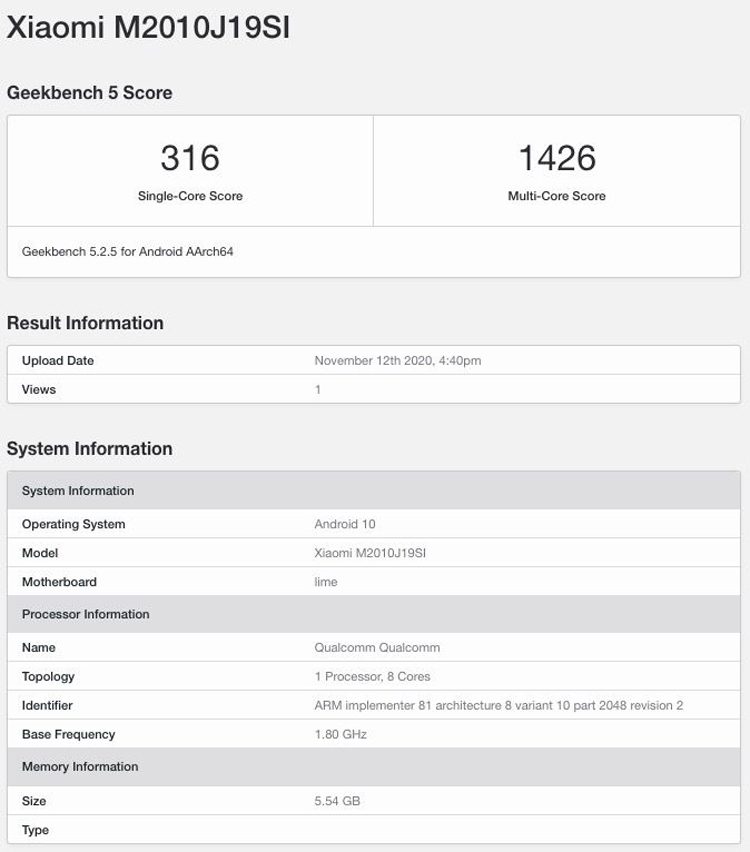This screenshot has height=852, width=750.
Task: Click the motherboard value lime
Action: [326, 582]
